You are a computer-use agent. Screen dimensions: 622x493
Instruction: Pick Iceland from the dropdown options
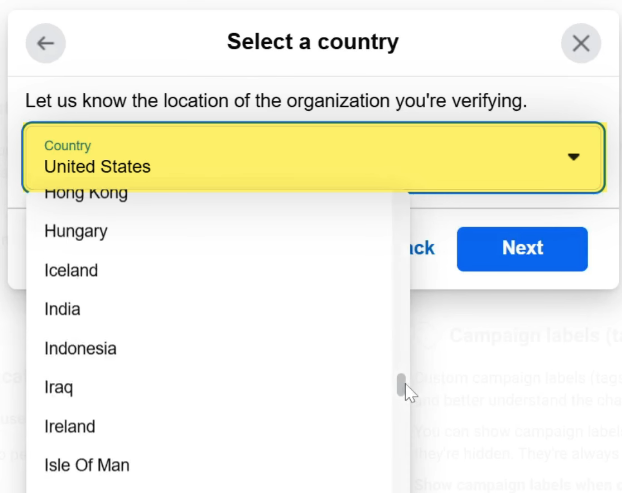coord(71,270)
